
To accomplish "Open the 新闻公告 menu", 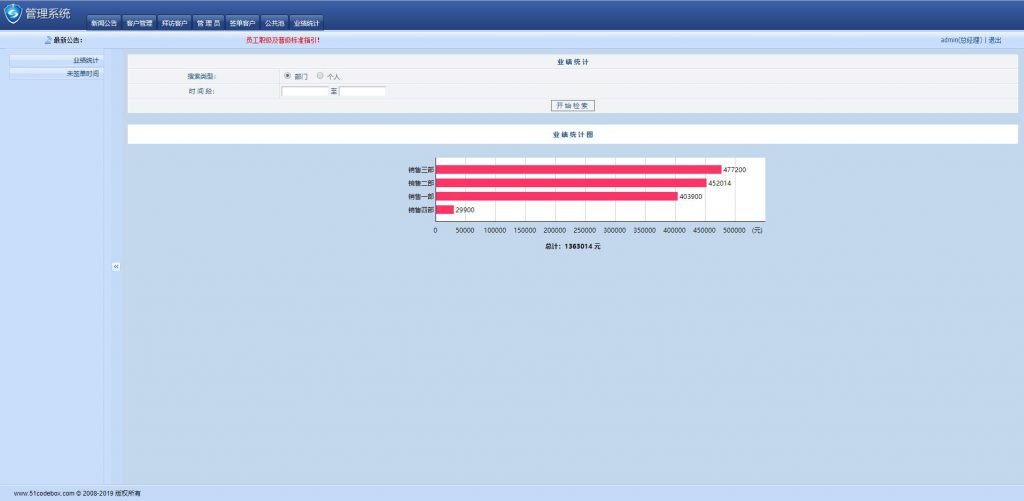I will (x=103, y=22).
